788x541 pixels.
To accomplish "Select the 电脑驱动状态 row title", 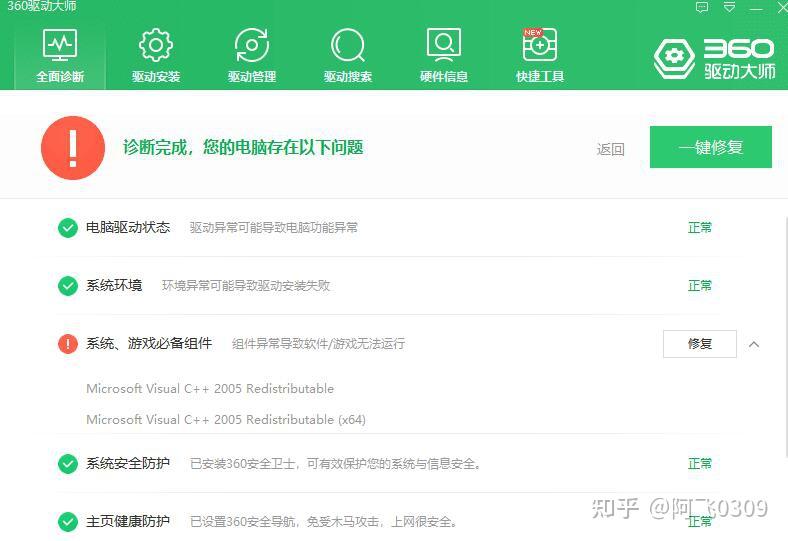I will [x=128, y=228].
